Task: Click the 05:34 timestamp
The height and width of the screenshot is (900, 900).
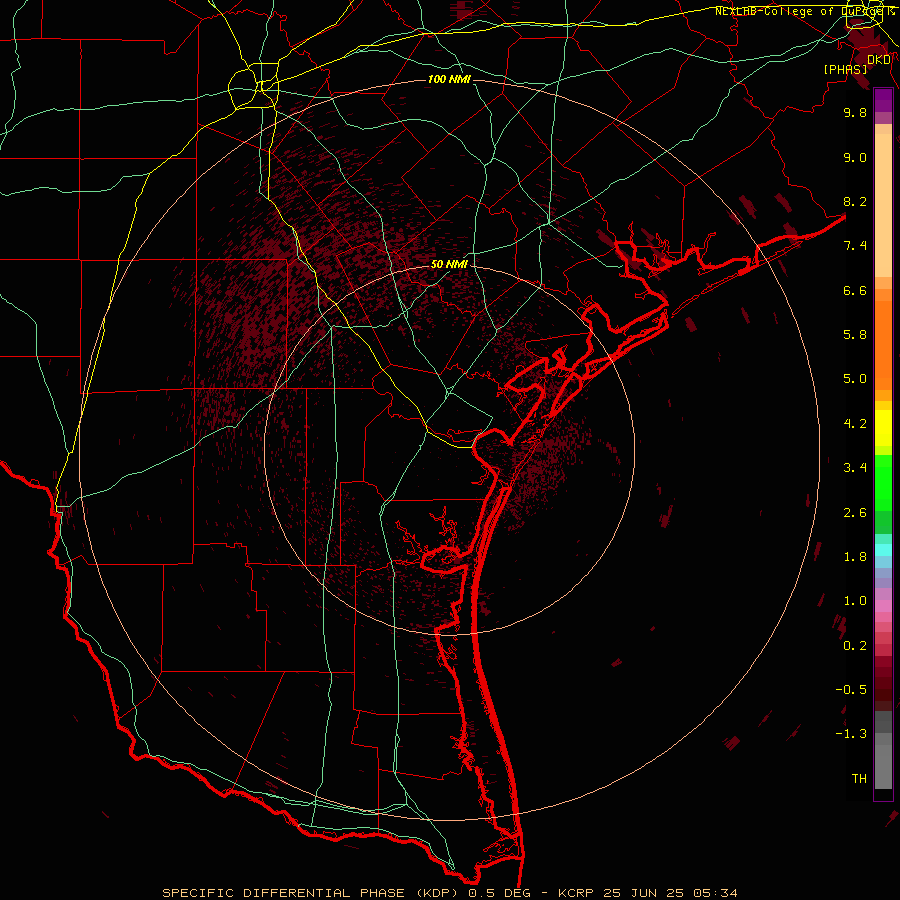Action: click(713, 893)
